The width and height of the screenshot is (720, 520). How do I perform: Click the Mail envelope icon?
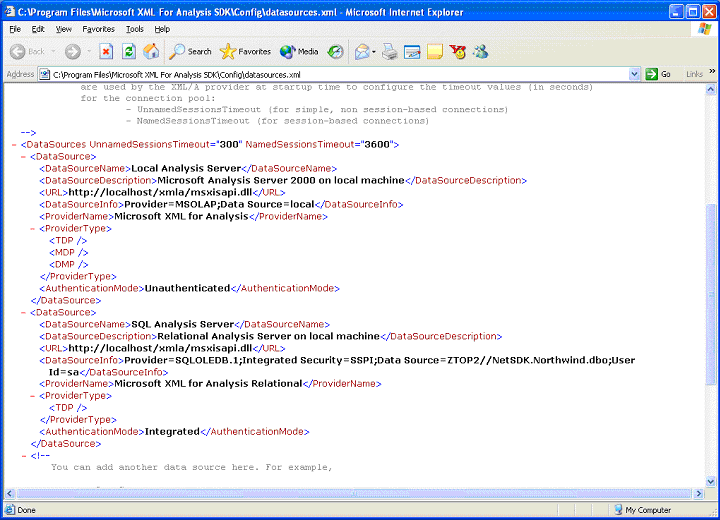tap(362, 51)
